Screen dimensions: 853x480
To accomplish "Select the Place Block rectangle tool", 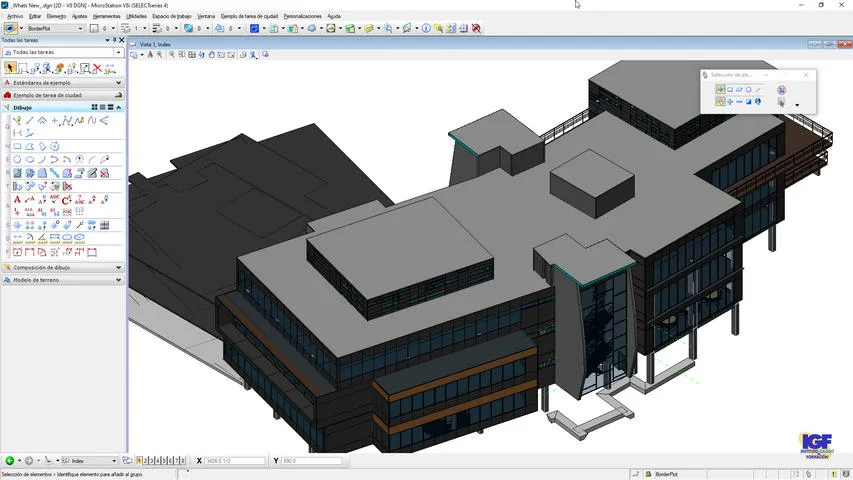I will pyautogui.click(x=17, y=146).
